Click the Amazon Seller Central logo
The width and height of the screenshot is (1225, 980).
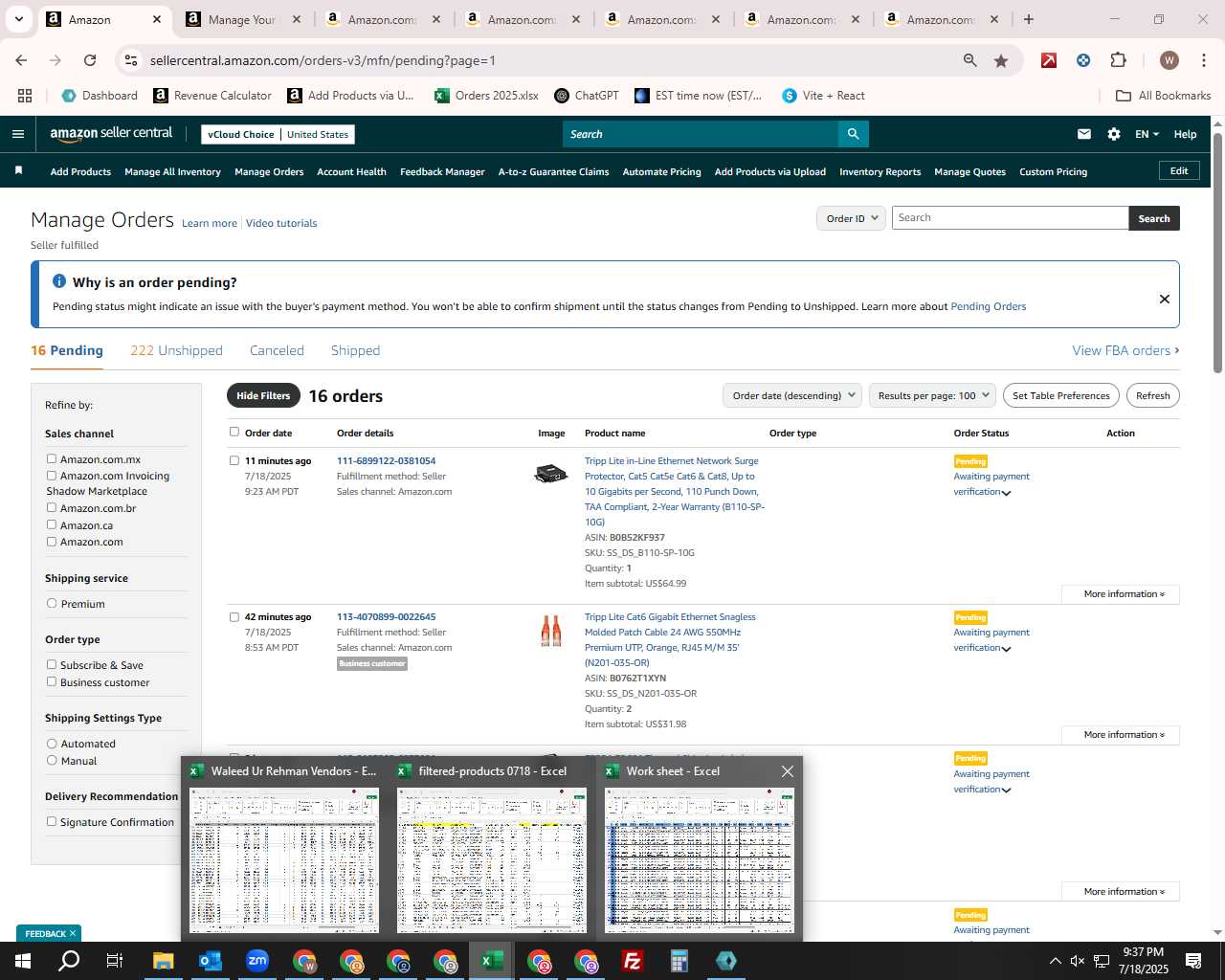point(111,134)
